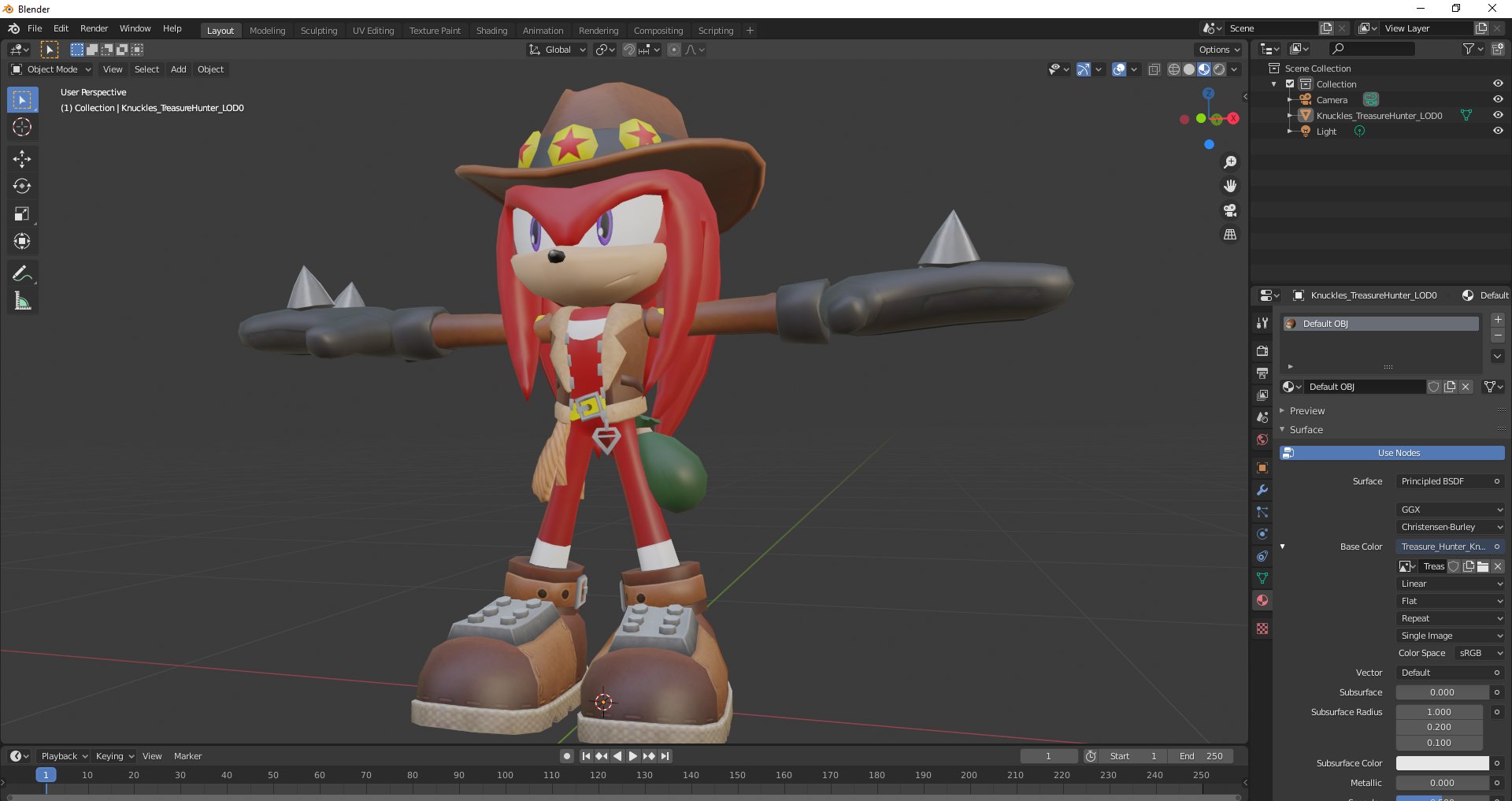Viewport: 1512px width, 801px height.
Task: Open the Object Mode dropdown
Action: 51,69
